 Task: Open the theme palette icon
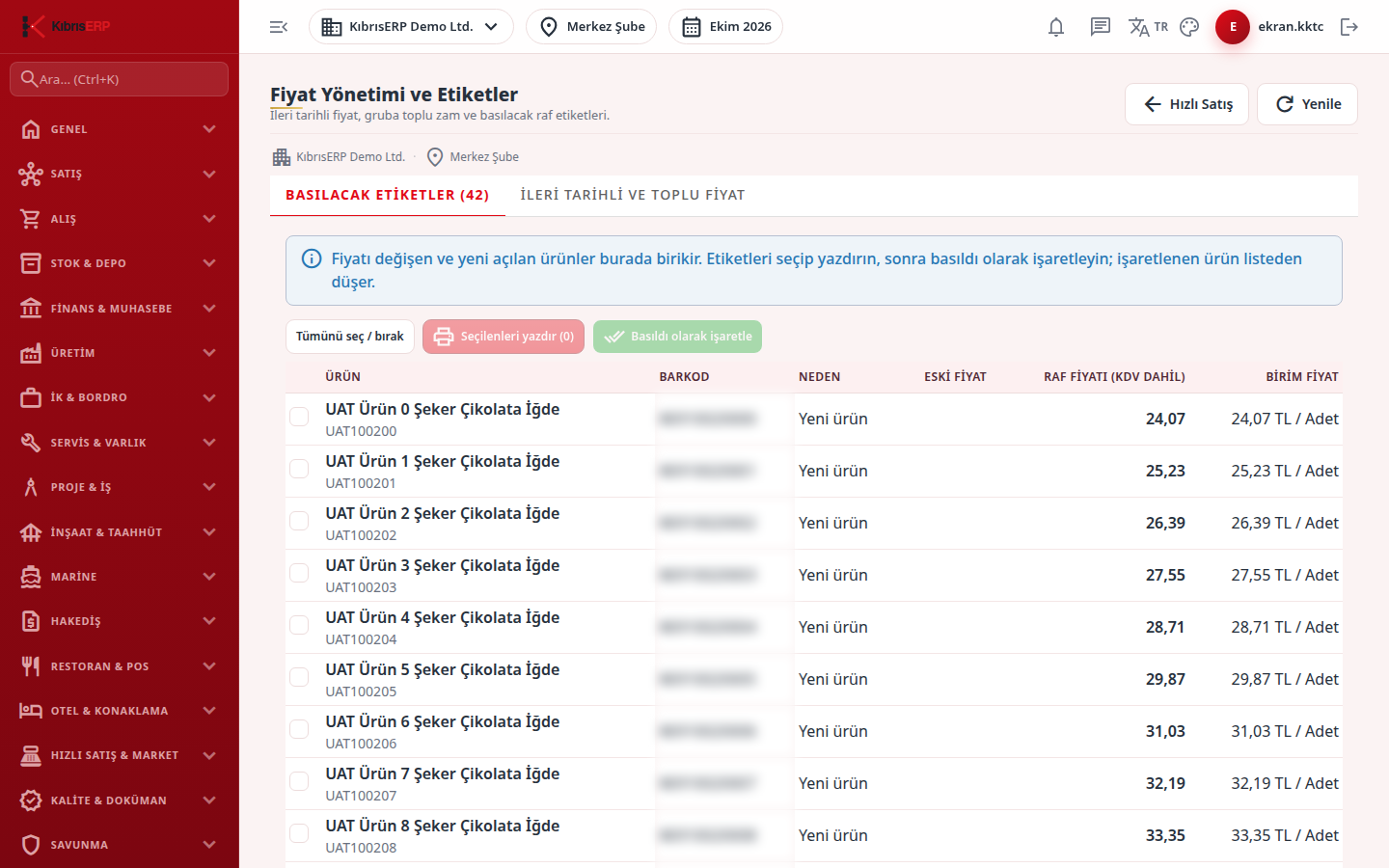pos(1189,27)
